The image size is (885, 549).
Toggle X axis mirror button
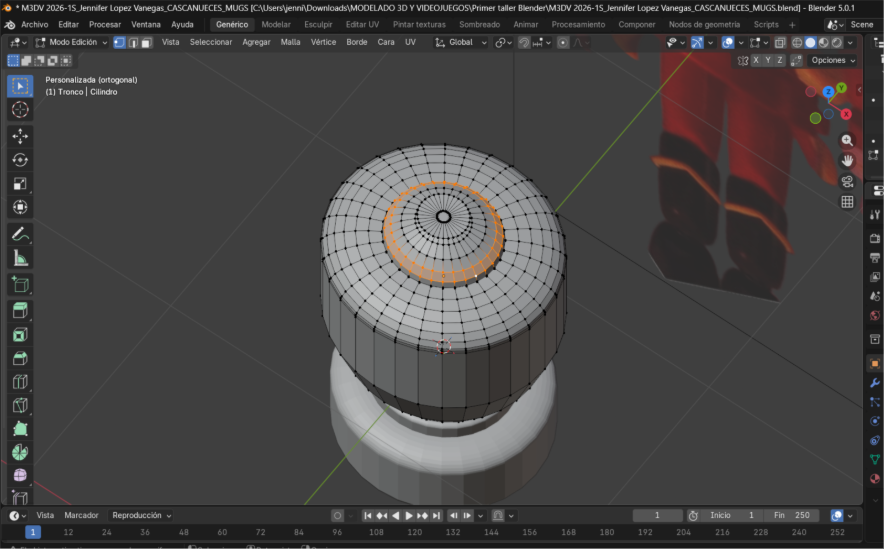tap(756, 60)
